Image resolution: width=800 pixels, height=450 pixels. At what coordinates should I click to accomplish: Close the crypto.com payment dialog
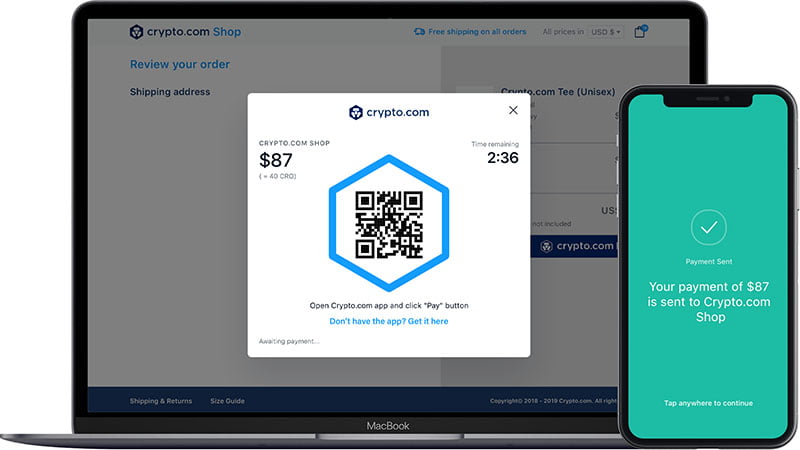[513, 110]
